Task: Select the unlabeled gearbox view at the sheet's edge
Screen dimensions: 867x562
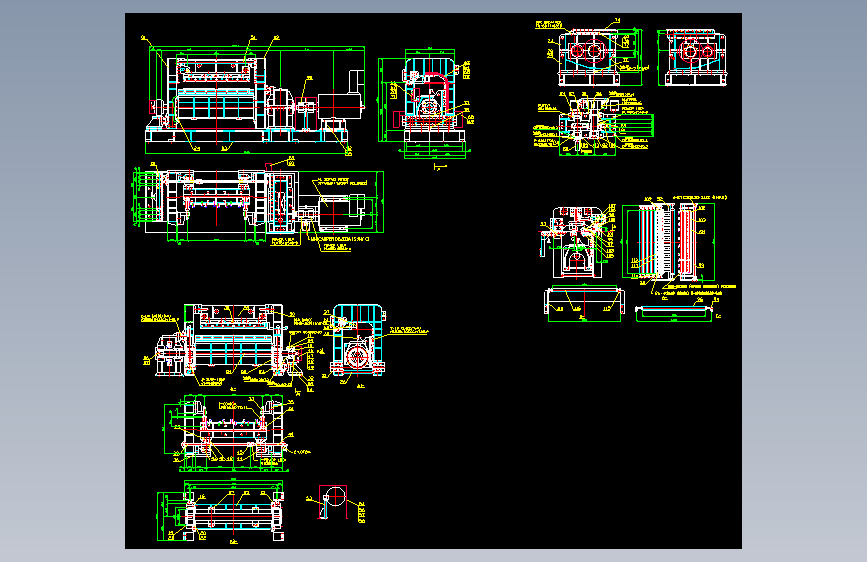Action: tap(692, 58)
